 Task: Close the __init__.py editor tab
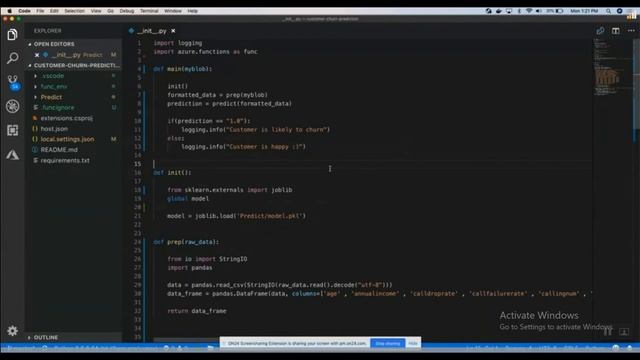pos(173,31)
